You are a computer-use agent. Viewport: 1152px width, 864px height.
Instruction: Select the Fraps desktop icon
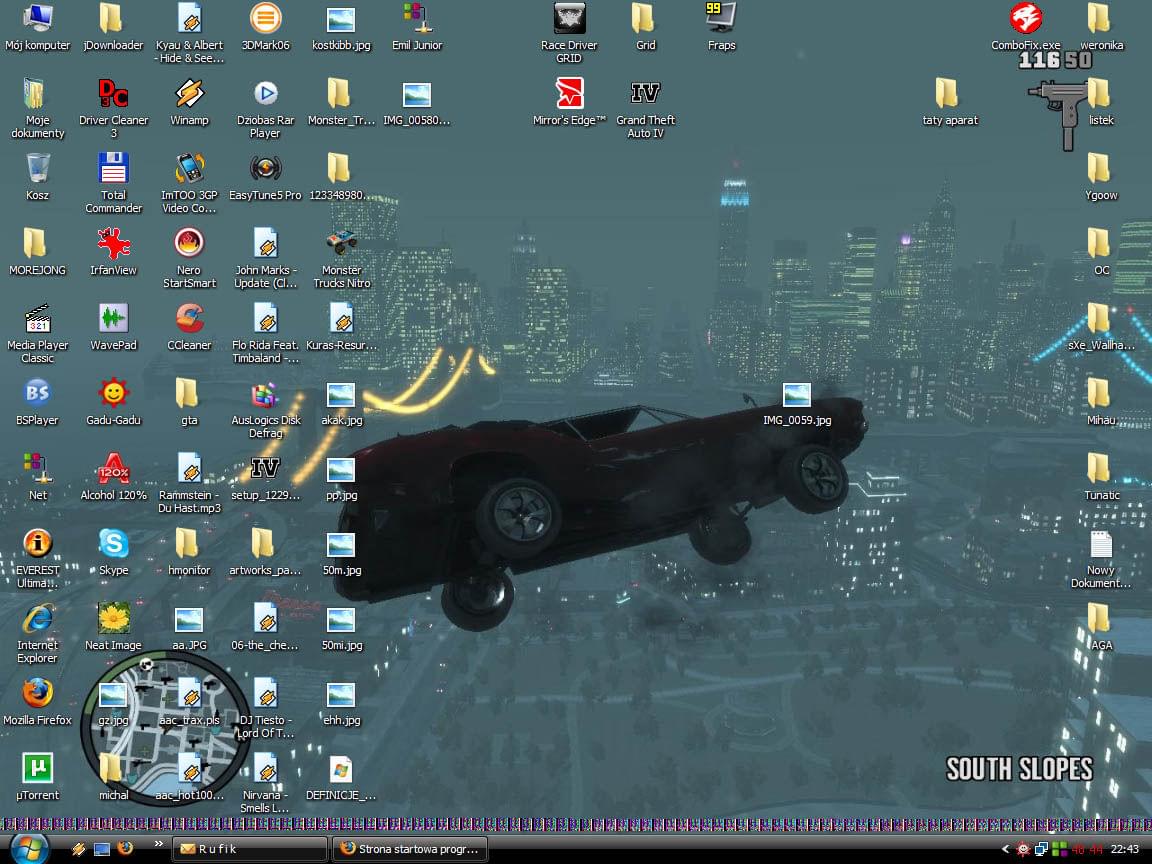[721, 19]
